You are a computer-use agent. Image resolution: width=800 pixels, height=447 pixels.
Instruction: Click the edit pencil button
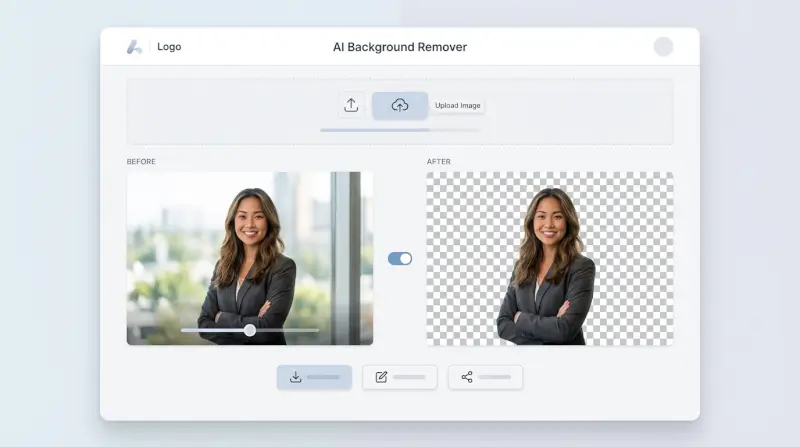[x=399, y=377]
